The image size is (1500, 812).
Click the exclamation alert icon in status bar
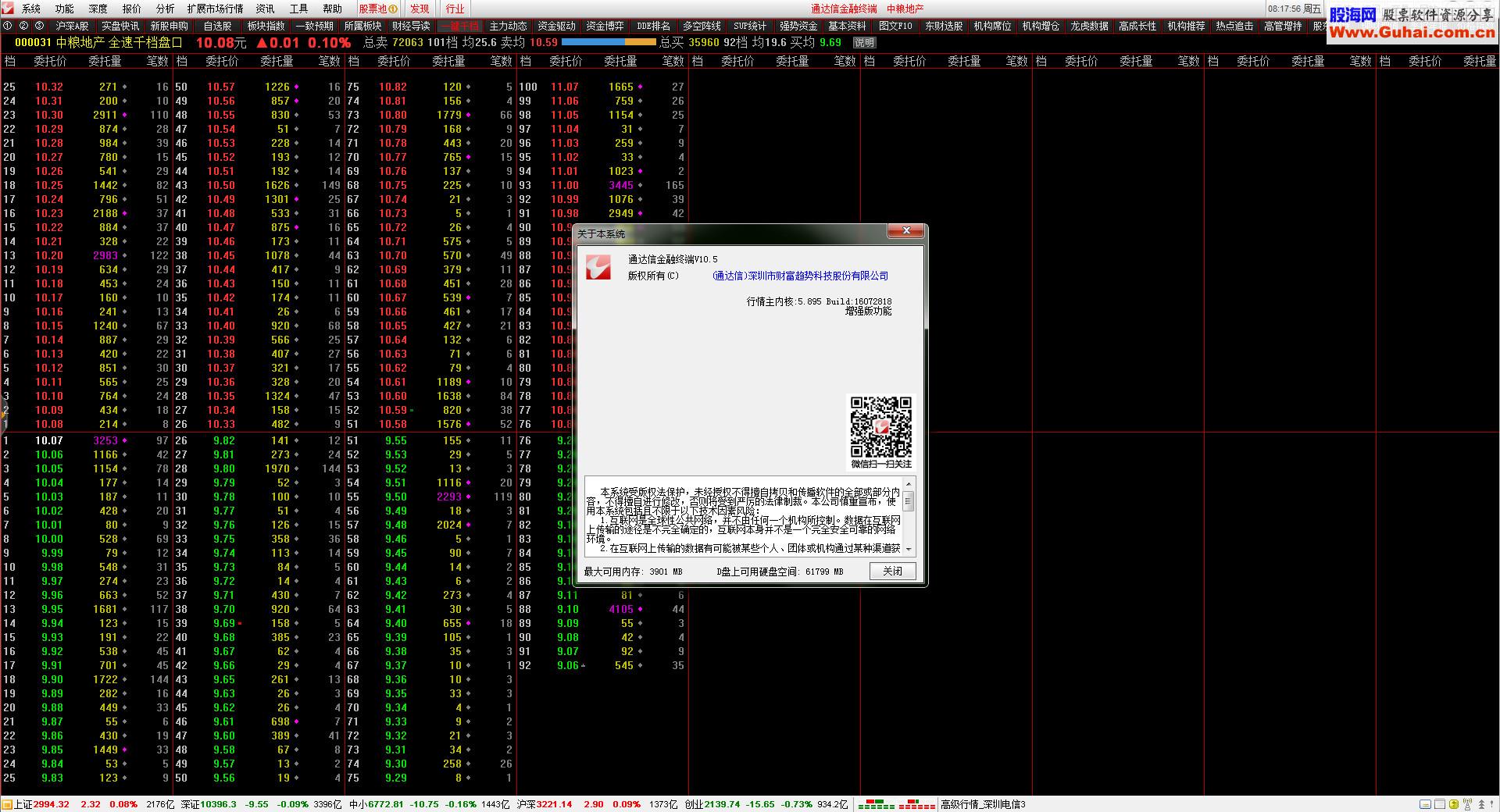click(1492, 804)
